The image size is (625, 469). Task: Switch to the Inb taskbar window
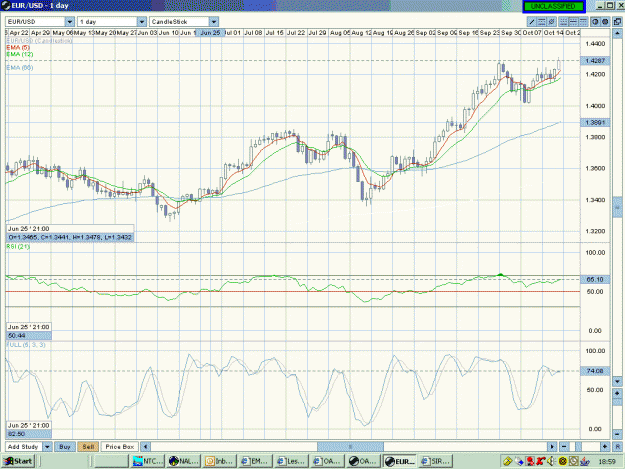(x=219, y=461)
